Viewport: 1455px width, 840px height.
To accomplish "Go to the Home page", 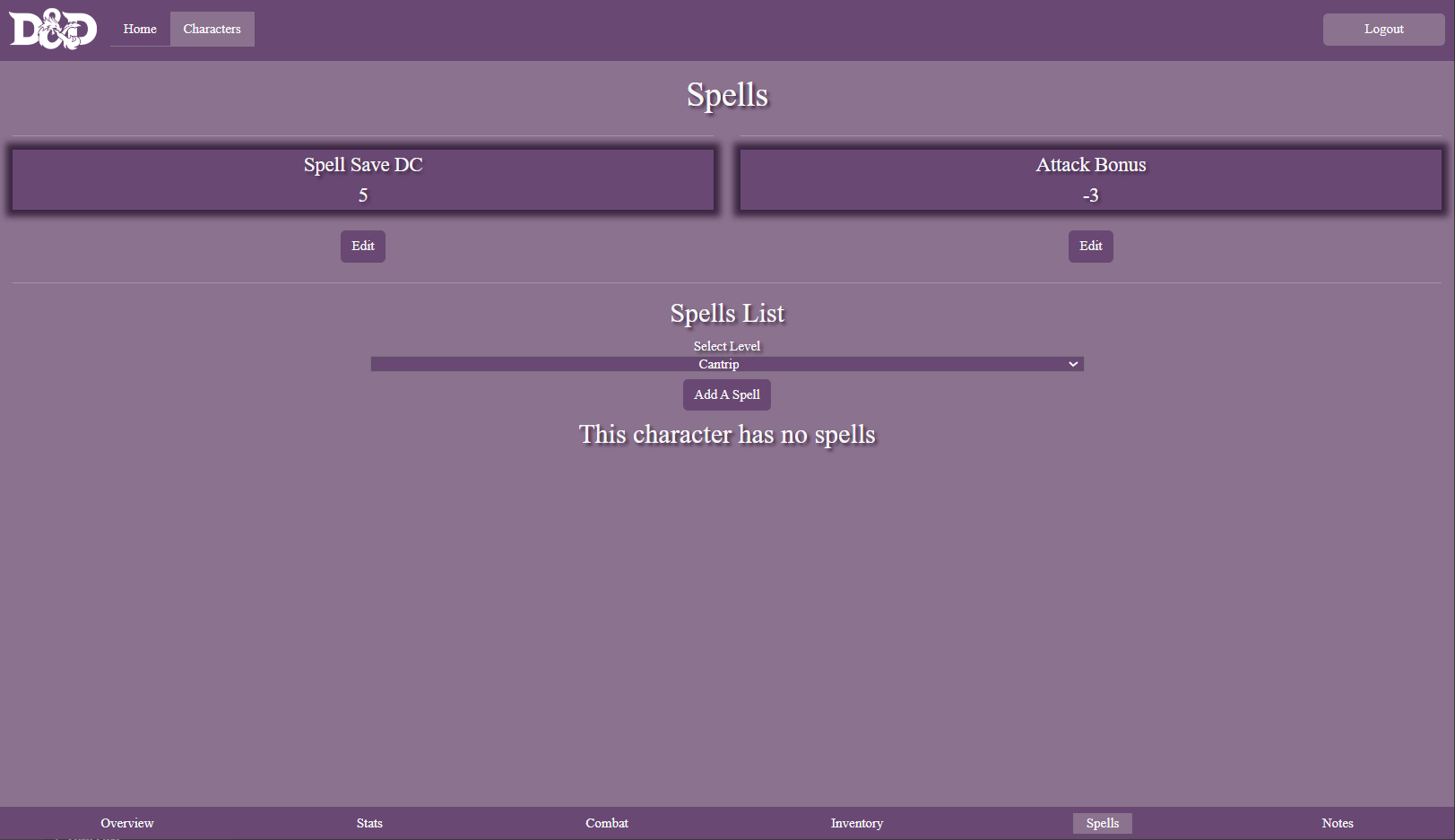I will click(x=140, y=29).
